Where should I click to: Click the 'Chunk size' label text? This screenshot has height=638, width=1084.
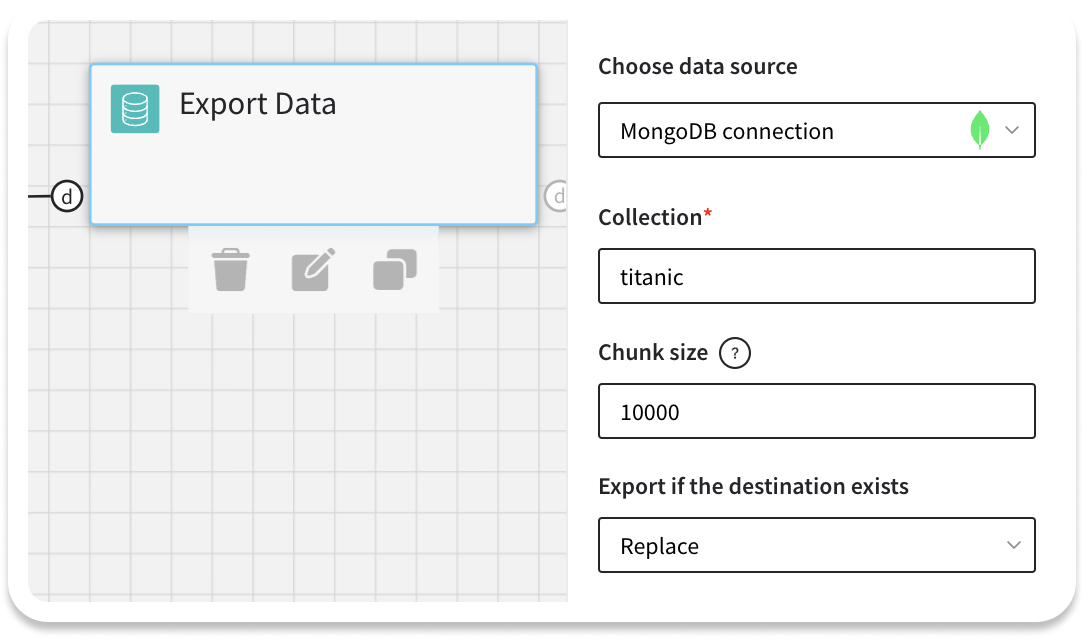653,353
